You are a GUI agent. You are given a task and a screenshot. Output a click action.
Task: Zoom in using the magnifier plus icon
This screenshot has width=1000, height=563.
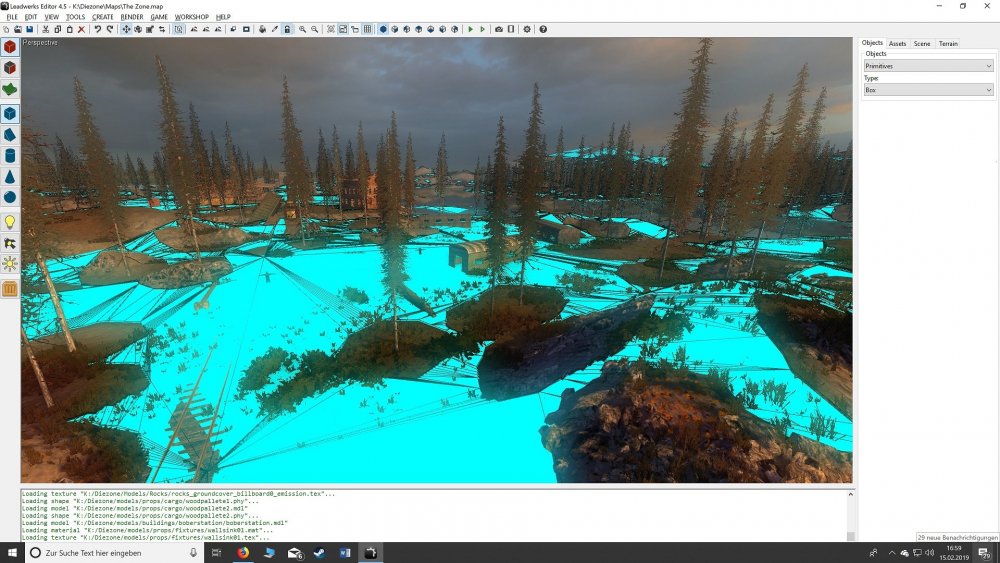click(x=302, y=29)
